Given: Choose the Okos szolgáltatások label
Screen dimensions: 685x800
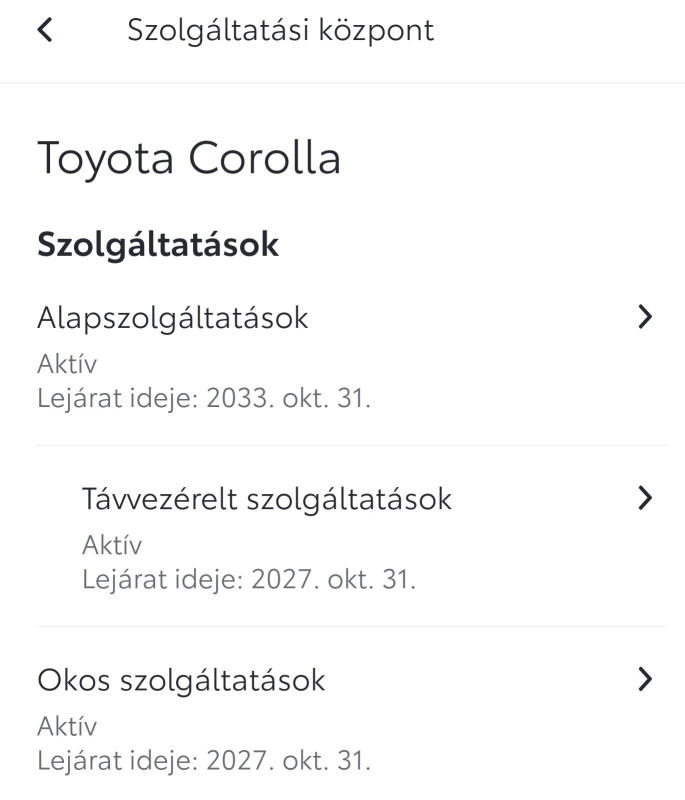Looking at the screenshot, I should point(181,681).
